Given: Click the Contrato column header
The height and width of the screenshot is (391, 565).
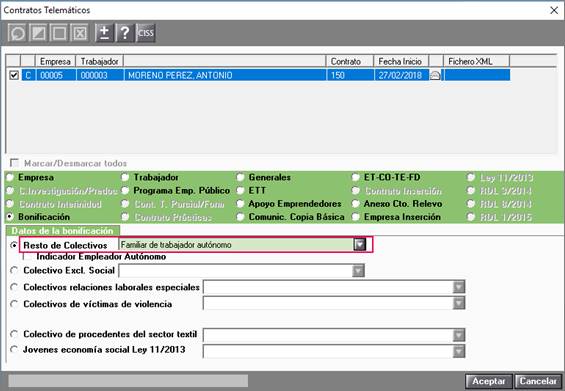Looking at the screenshot, I should coord(350,62).
